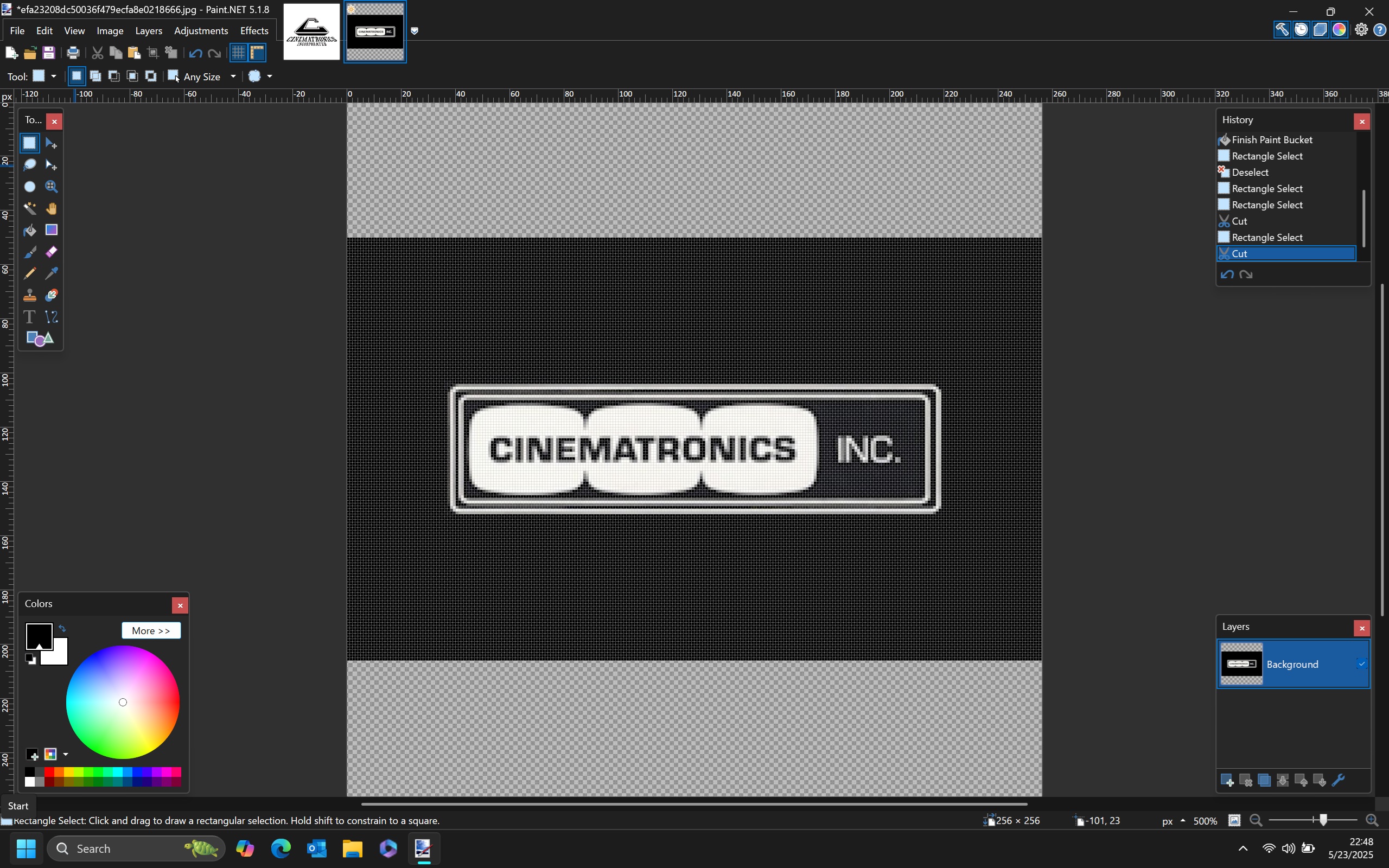Screen dimensions: 1389x868
Task: Select the Clone Stamp tool
Action: point(29,295)
